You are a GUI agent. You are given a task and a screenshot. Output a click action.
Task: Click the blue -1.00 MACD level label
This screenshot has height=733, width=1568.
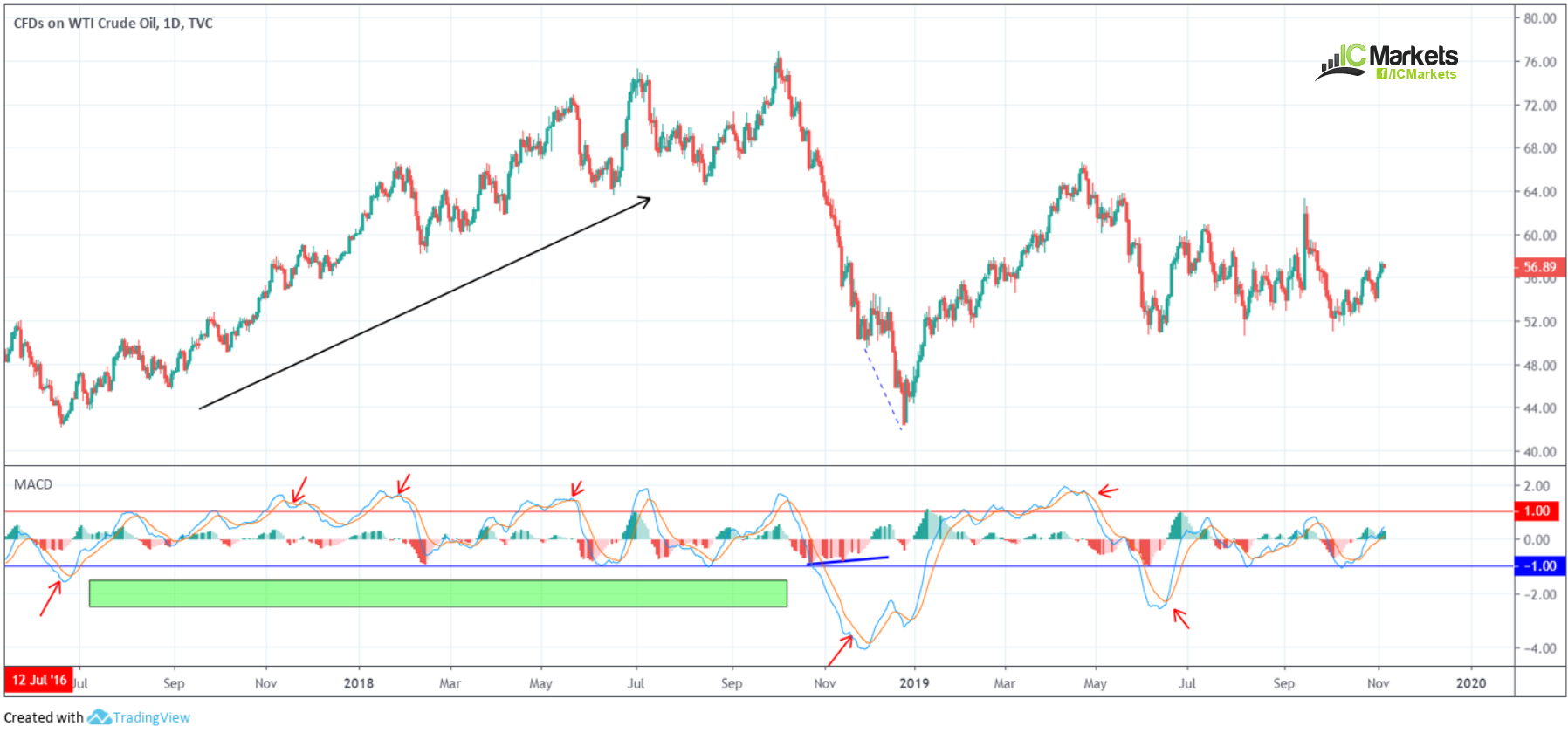pyautogui.click(x=1539, y=566)
